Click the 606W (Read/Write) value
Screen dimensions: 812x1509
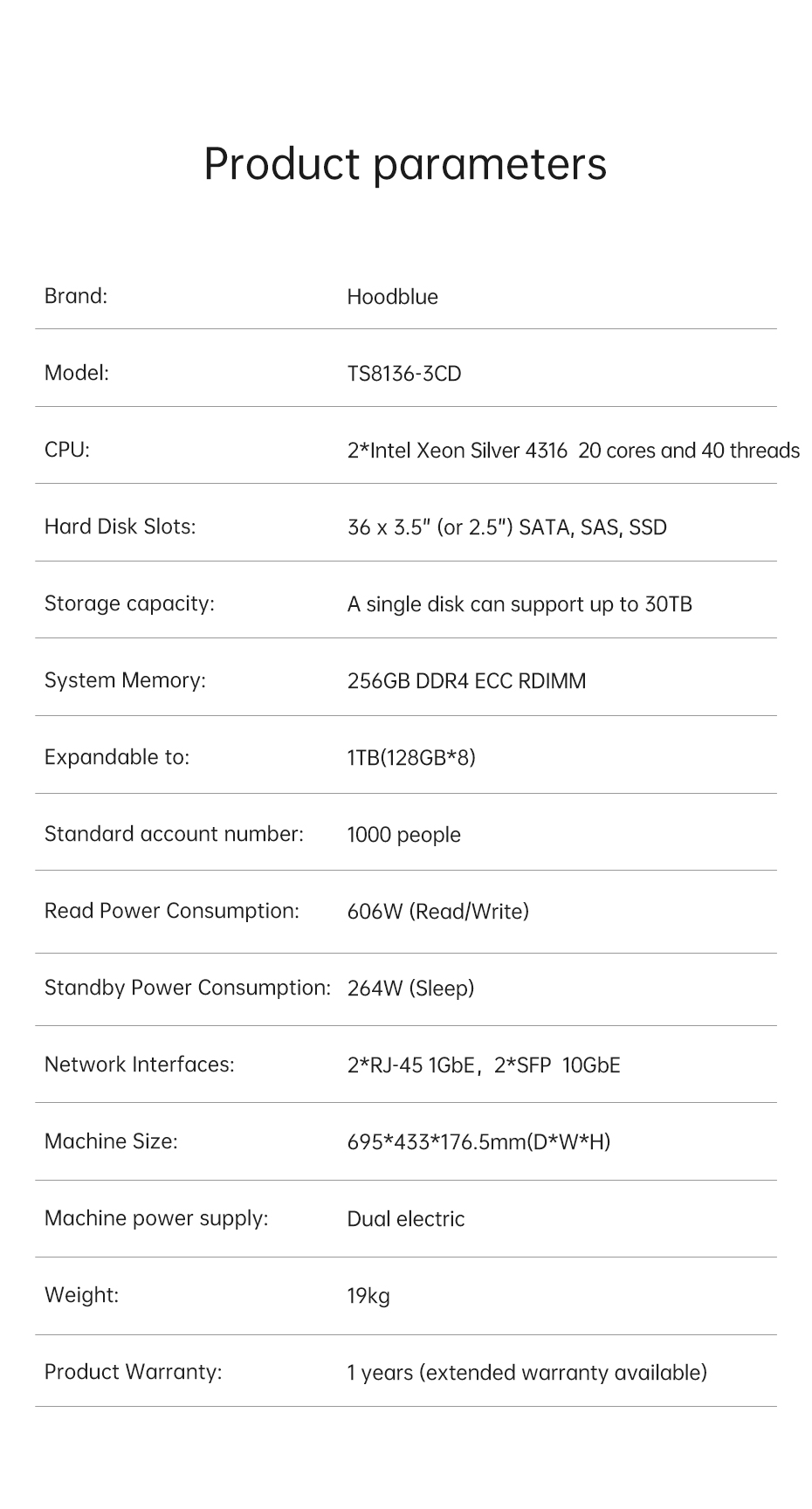(x=437, y=912)
